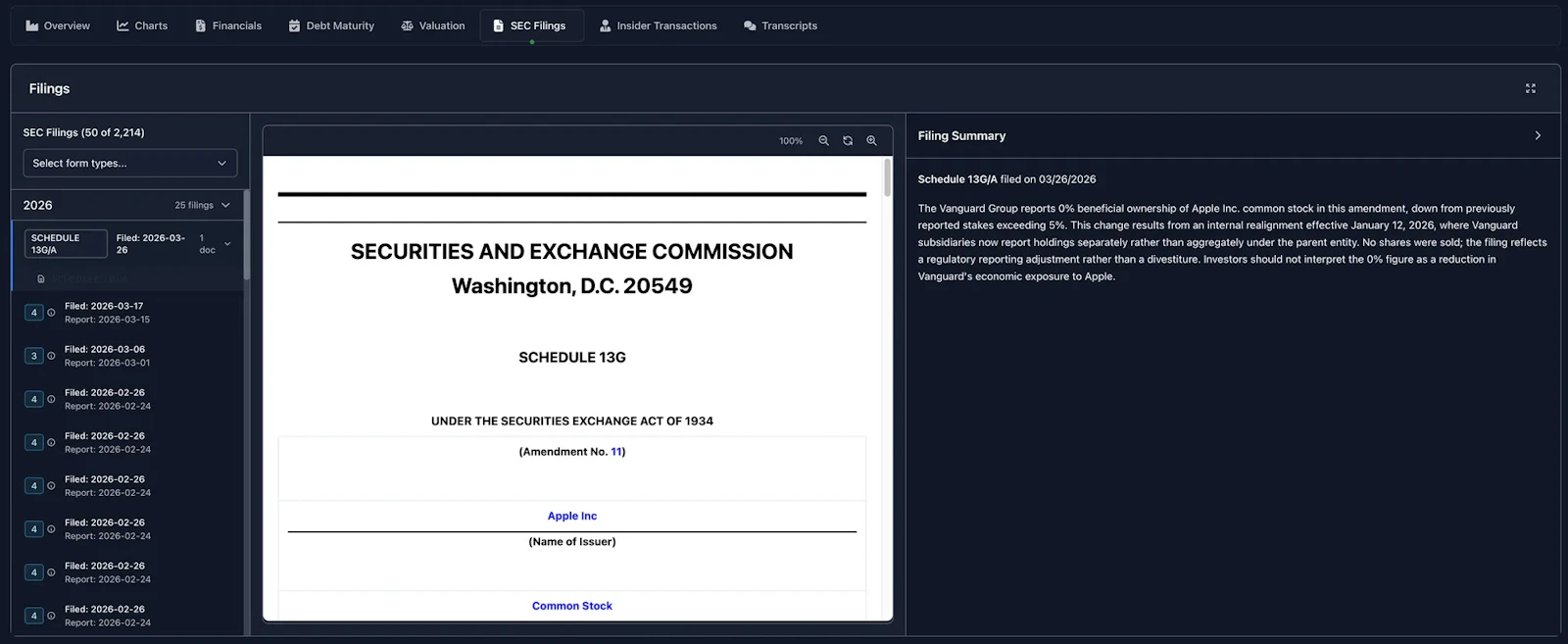The height and width of the screenshot is (644, 1568).
Task: Click 'Report: 2026-03-01' text
Action: pos(108,363)
